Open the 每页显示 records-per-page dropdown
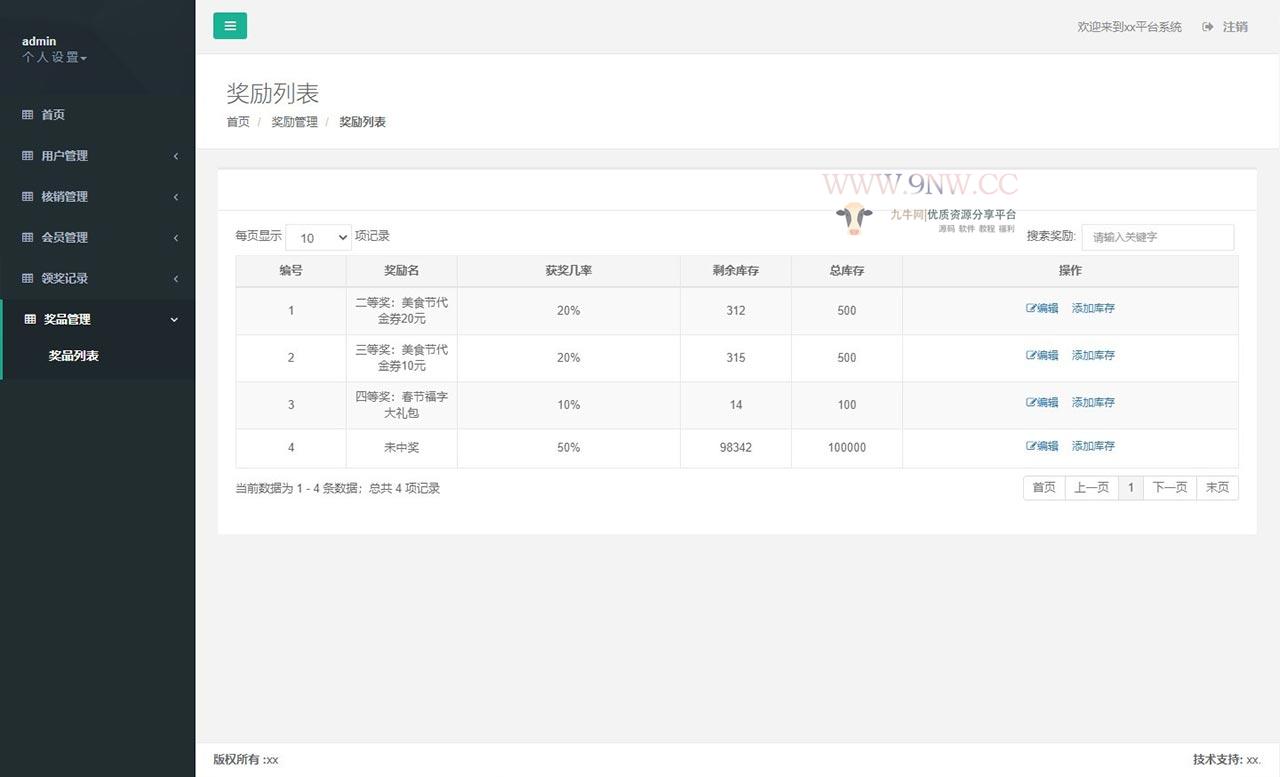The height and width of the screenshot is (777, 1280). tap(319, 237)
